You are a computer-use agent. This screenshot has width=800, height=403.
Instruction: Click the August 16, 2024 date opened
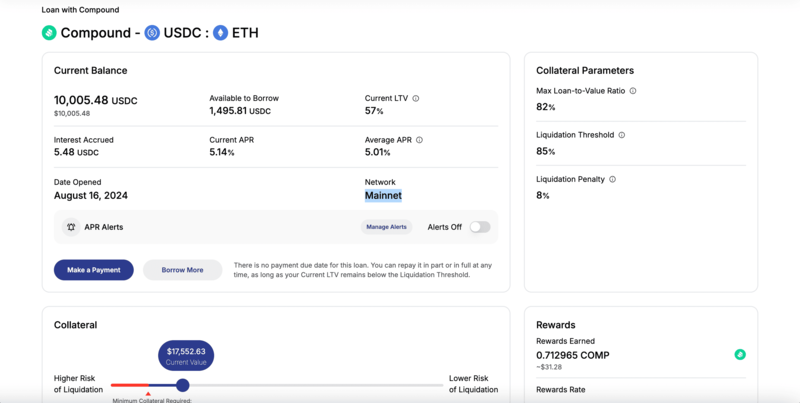click(91, 196)
